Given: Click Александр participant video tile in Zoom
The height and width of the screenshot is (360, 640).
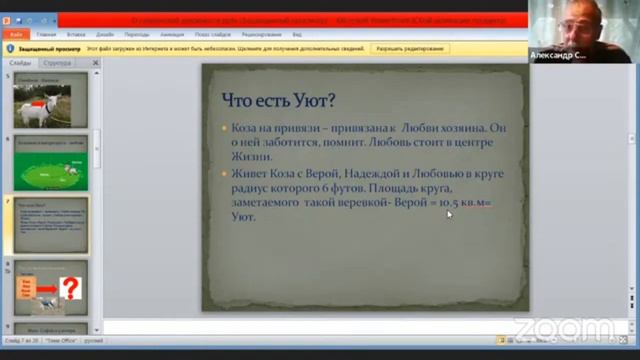Looking at the screenshot, I should click(584, 31).
